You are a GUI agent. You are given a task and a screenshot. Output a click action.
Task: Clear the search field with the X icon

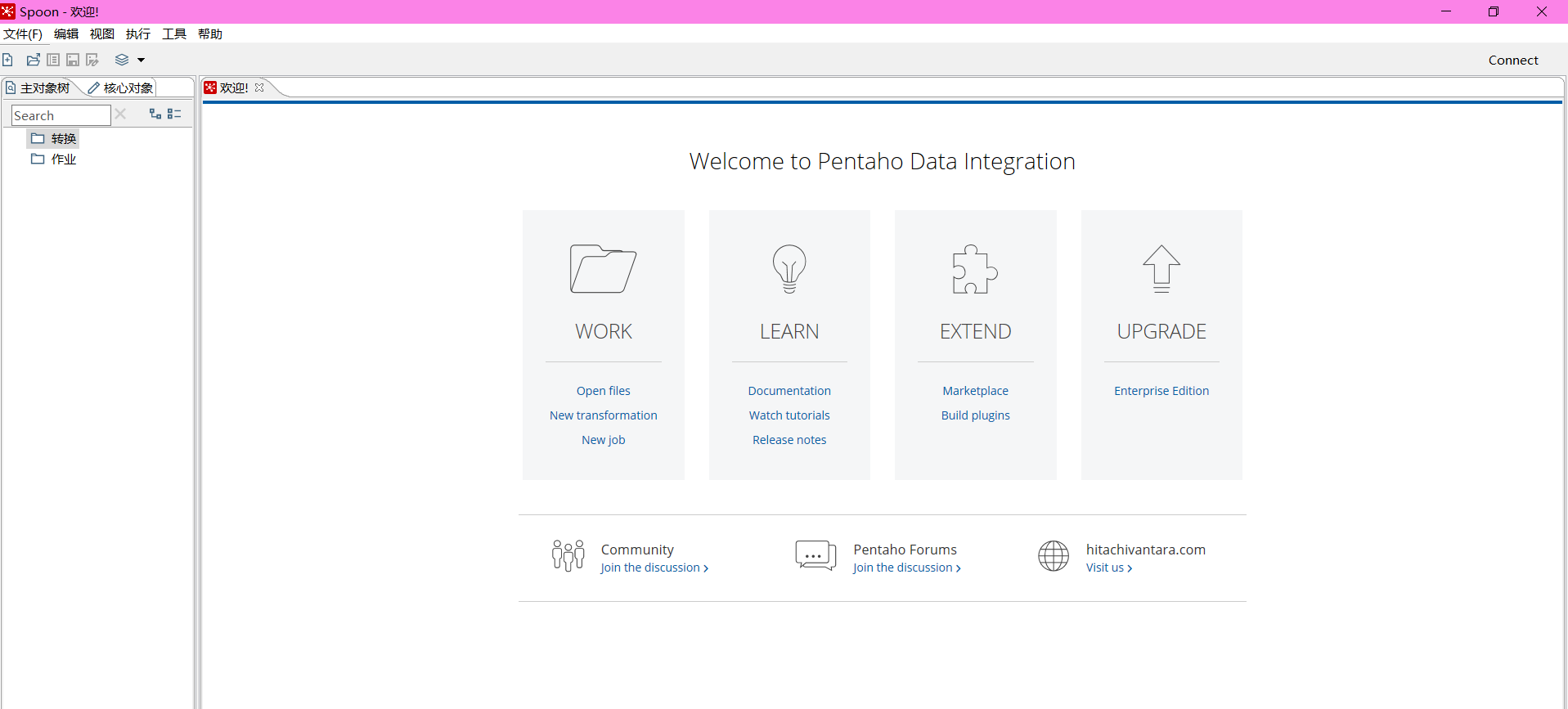click(120, 114)
